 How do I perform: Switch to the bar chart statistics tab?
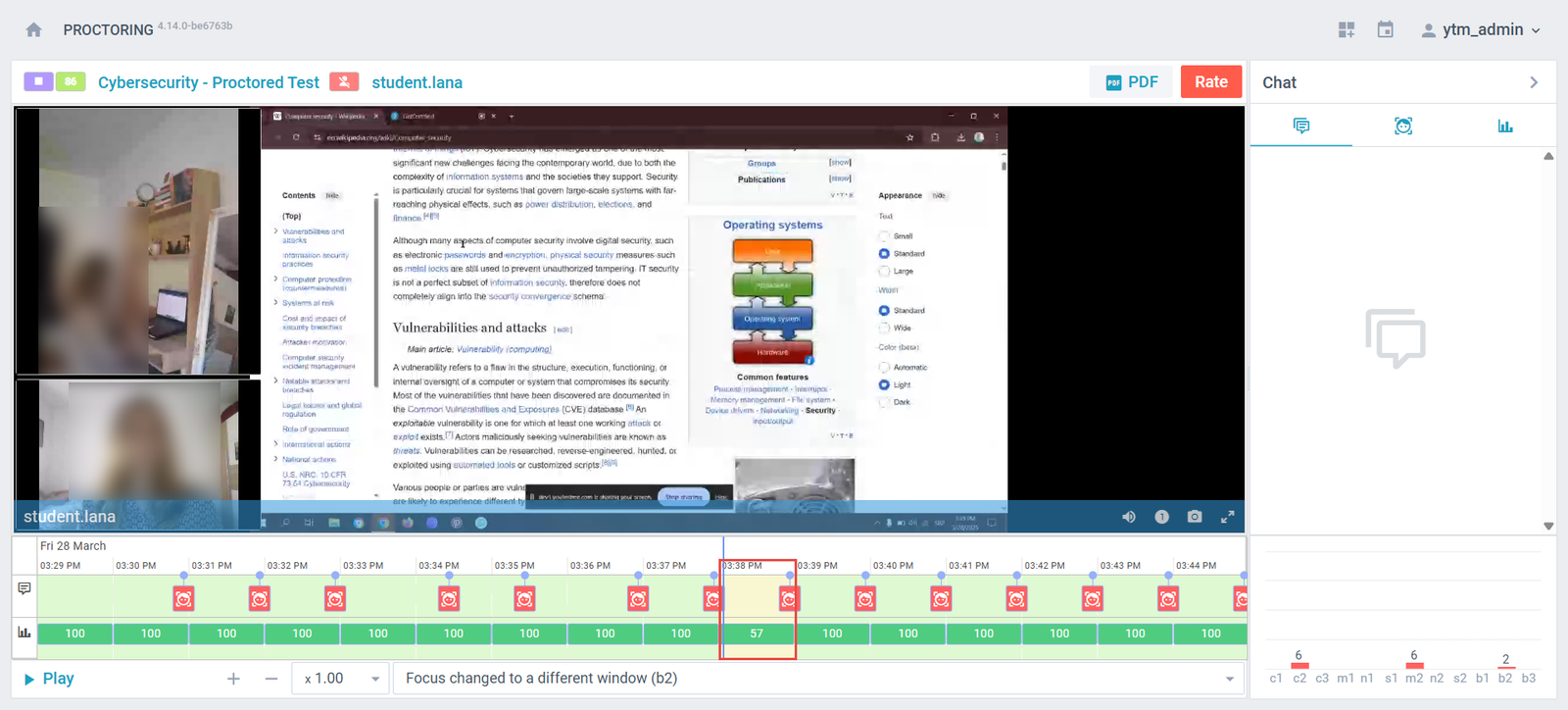click(1505, 126)
